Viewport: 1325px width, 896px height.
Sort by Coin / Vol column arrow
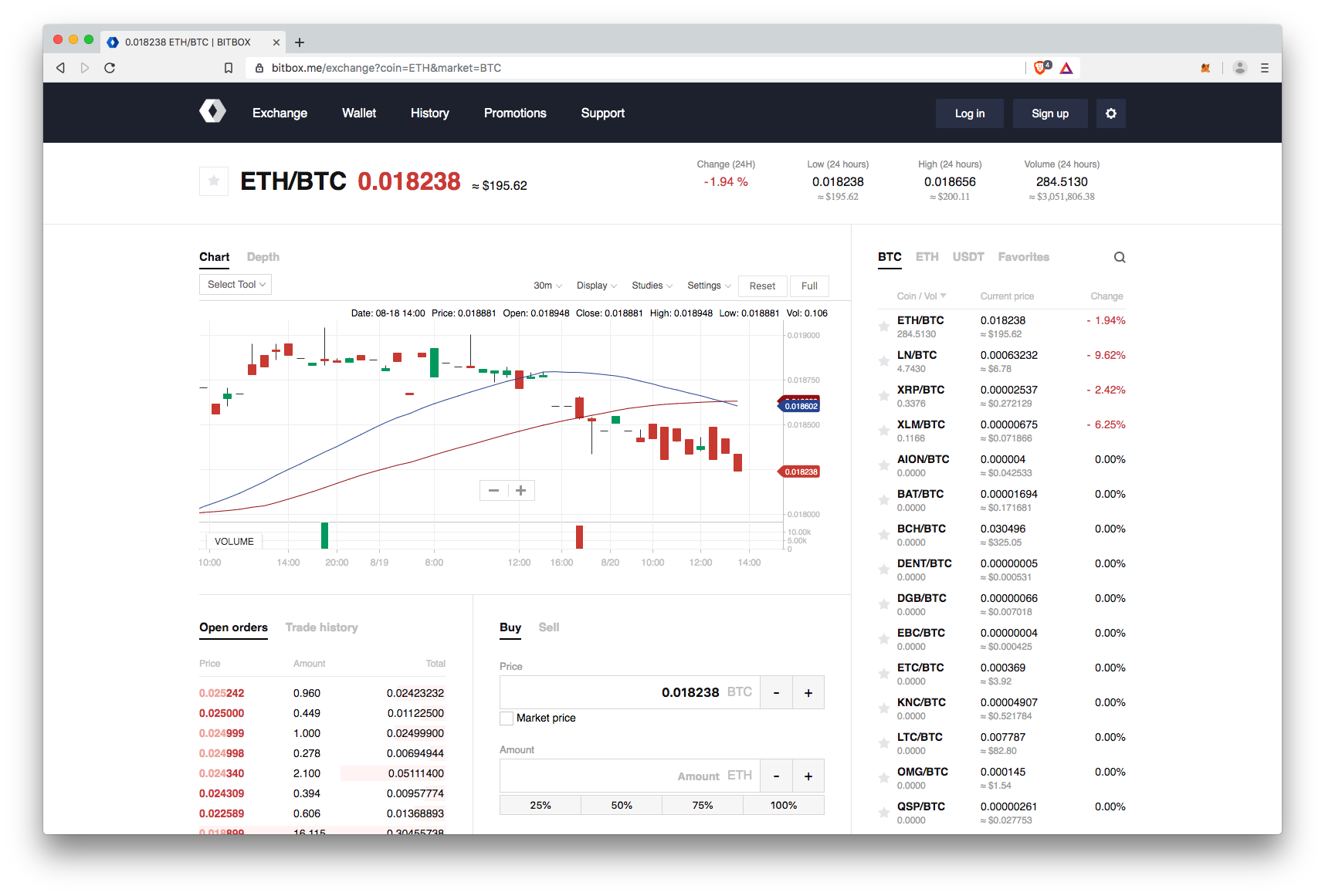(943, 296)
